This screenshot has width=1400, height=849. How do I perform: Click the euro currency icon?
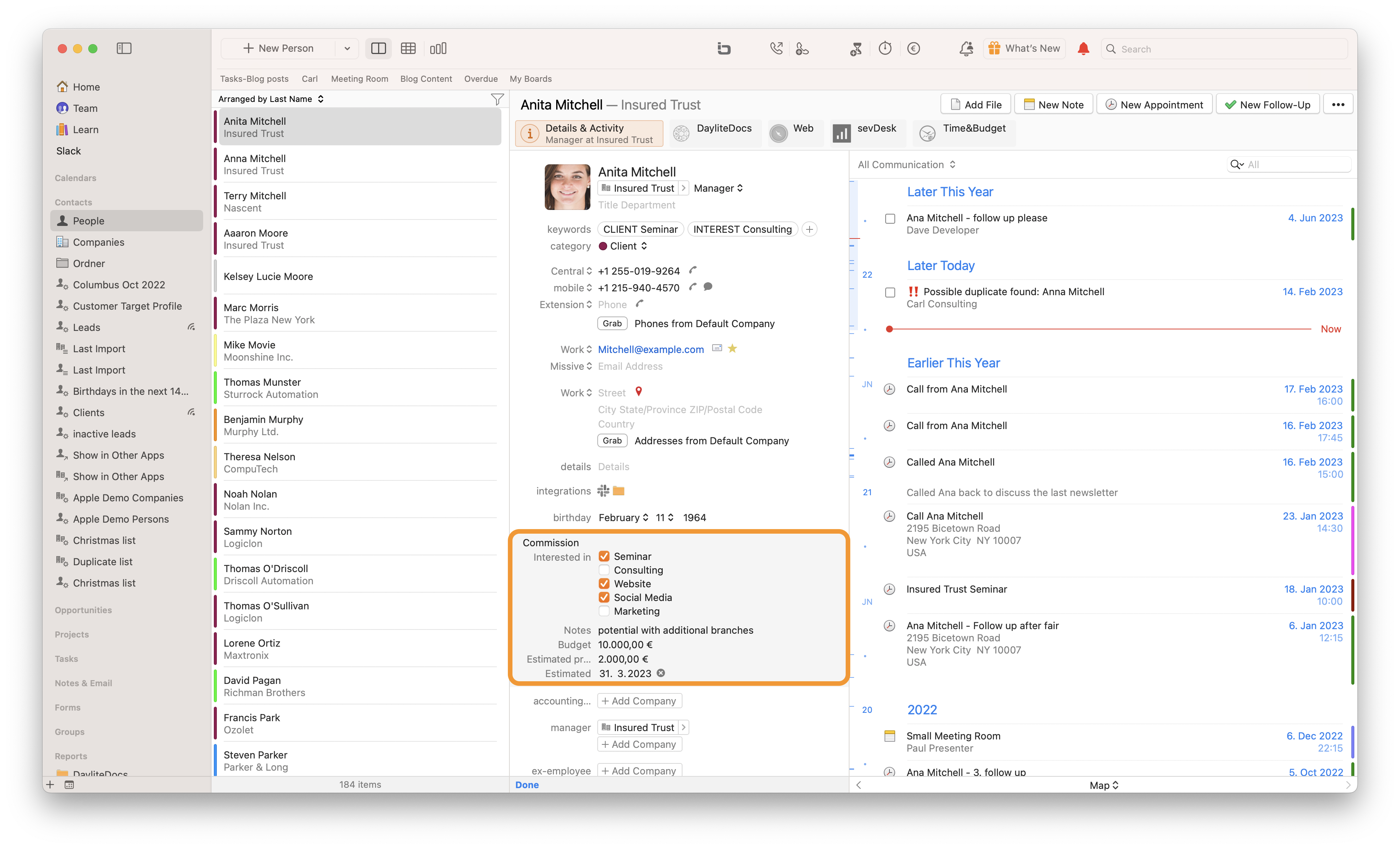click(x=914, y=48)
